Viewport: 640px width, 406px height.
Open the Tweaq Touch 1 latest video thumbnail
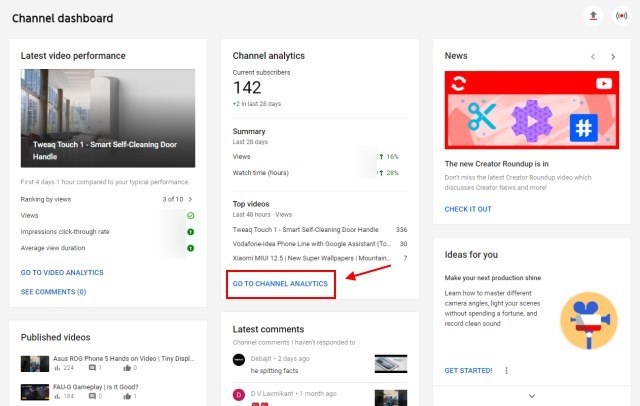(x=108, y=118)
